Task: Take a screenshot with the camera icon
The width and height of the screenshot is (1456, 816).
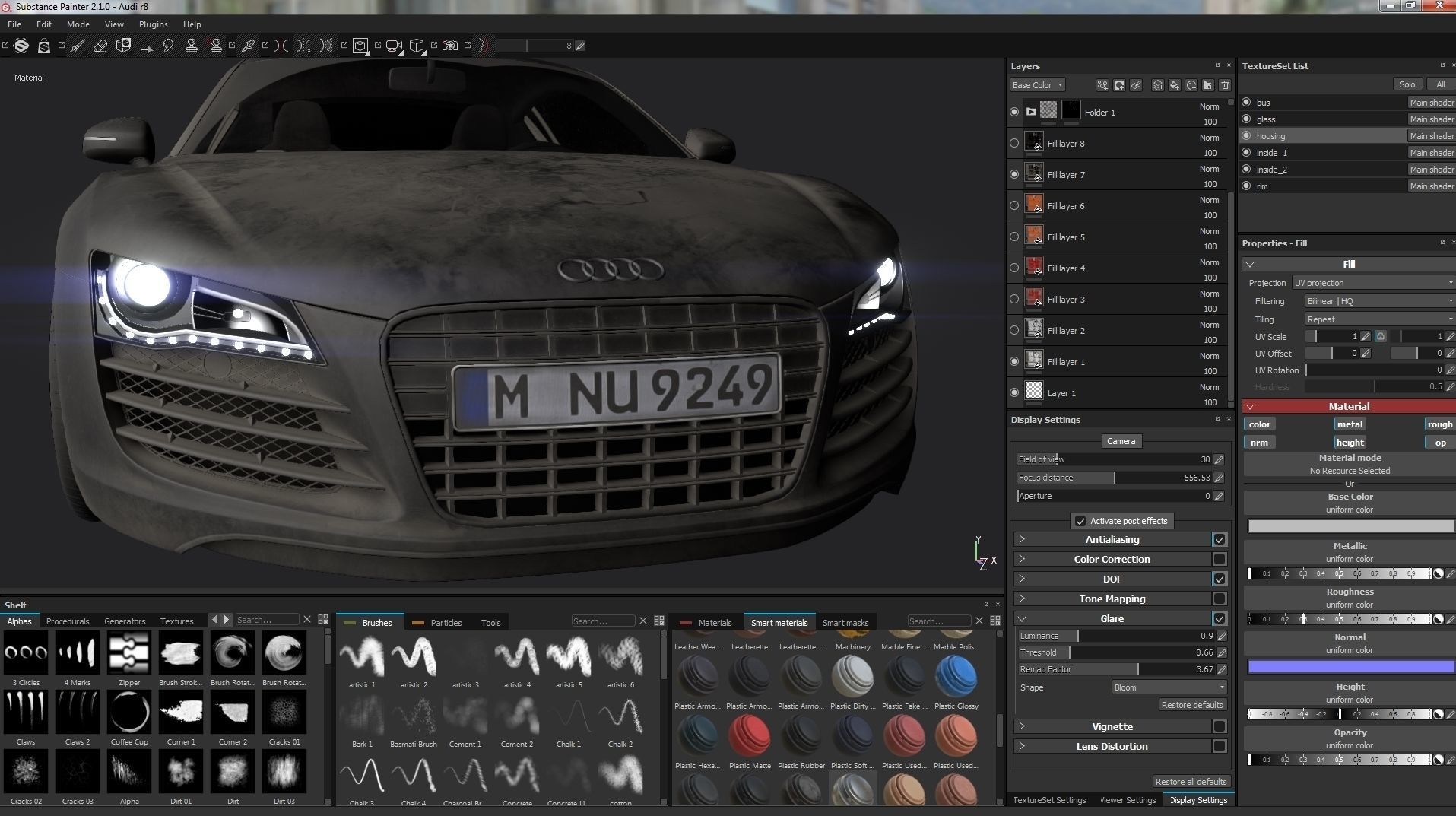Action: [x=450, y=46]
